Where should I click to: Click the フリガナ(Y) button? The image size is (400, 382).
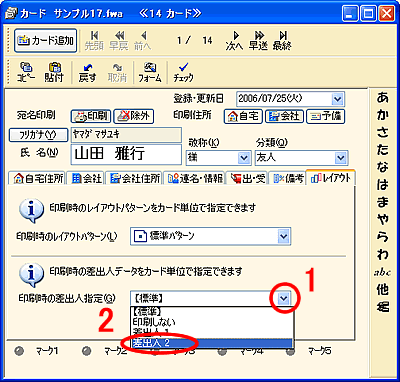(37, 135)
